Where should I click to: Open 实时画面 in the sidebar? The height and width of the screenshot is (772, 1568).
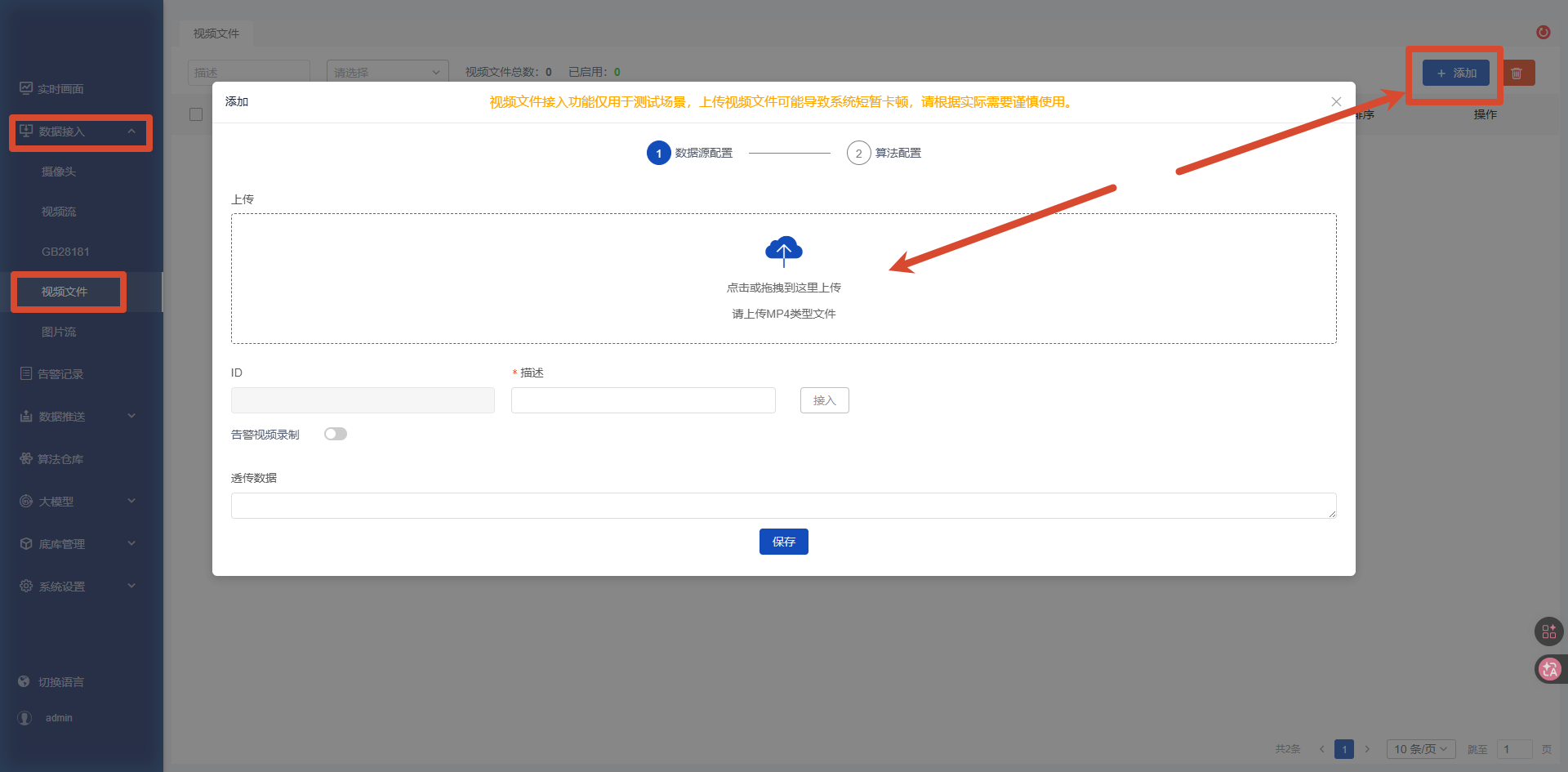click(52, 88)
